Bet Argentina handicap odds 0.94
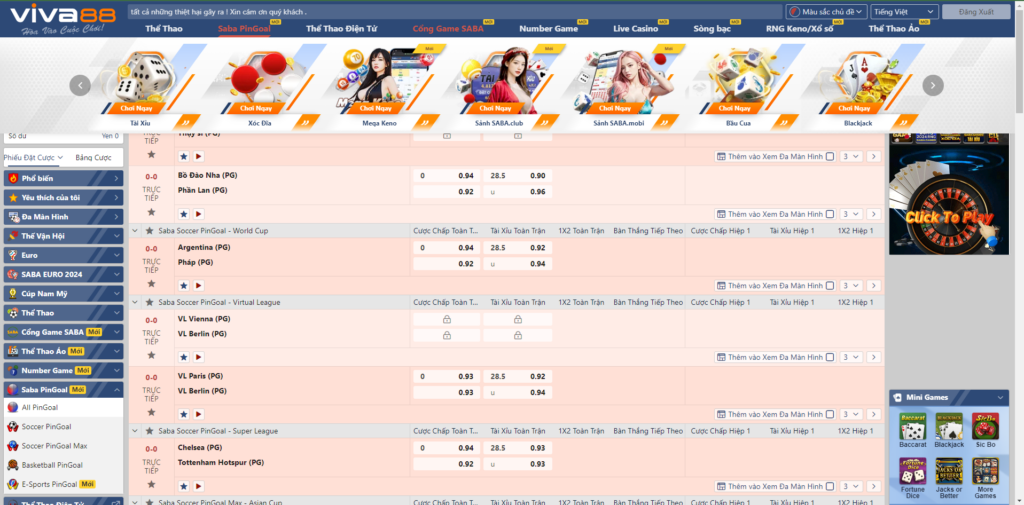Screen dimensions: 1024x505 click(x=447, y=248)
